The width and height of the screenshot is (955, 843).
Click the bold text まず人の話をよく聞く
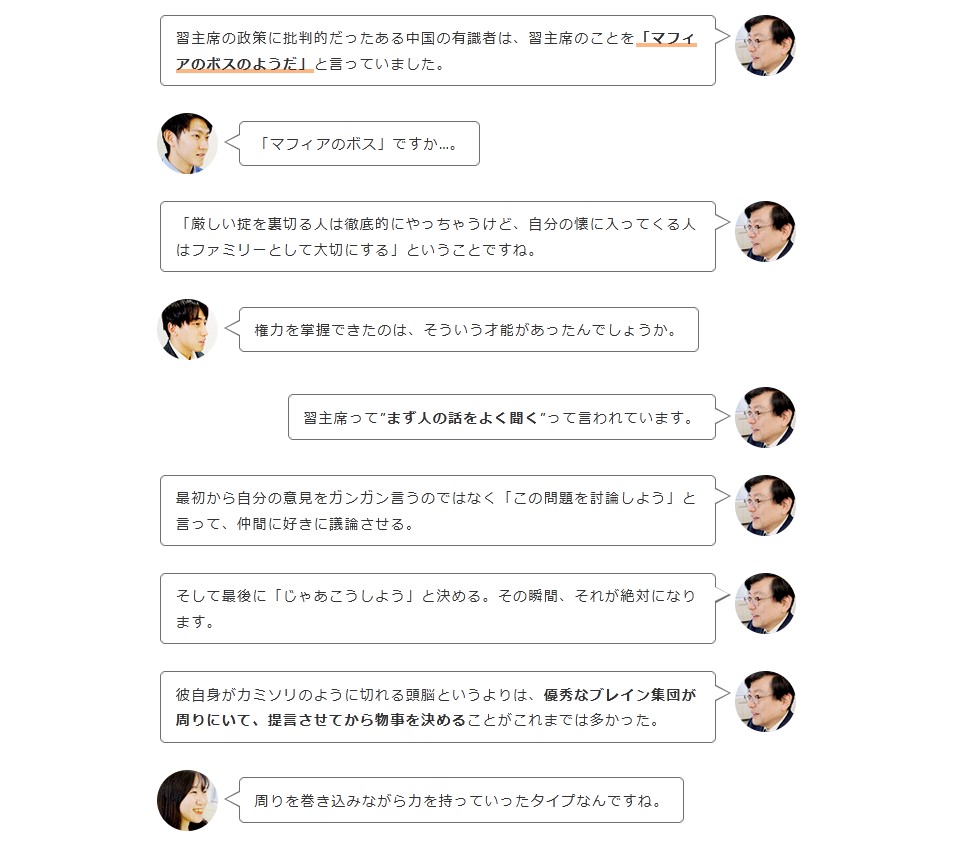point(463,418)
